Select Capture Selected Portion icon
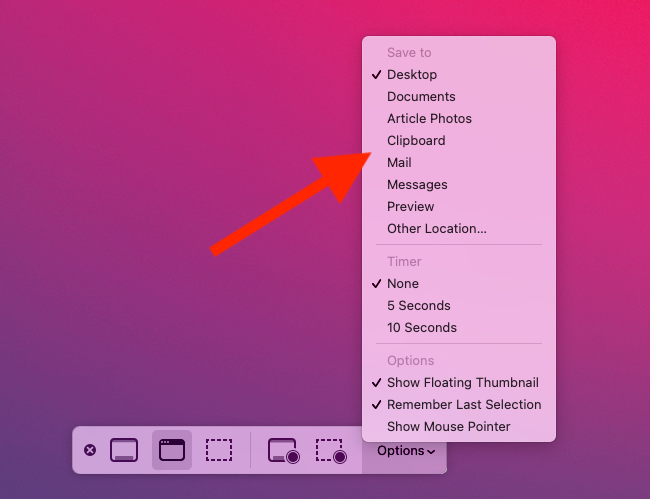Screen dimensions: 650x499 219,450
